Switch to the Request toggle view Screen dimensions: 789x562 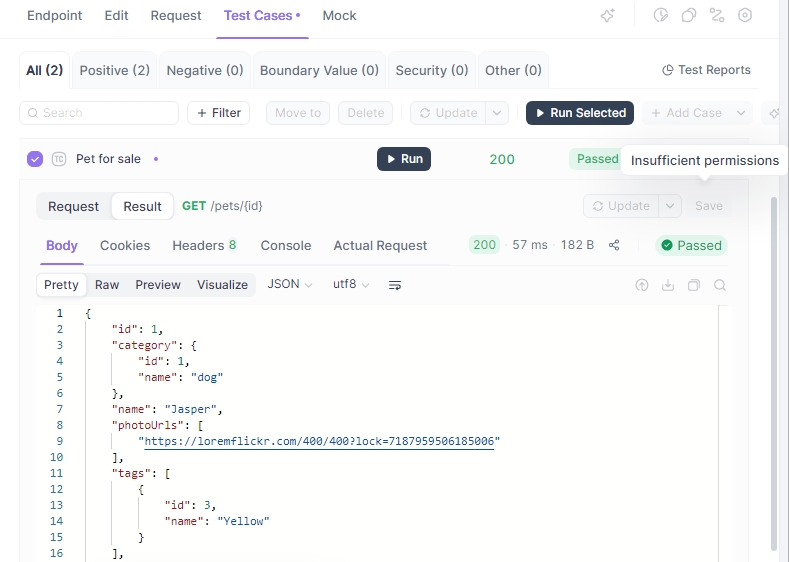coord(74,206)
